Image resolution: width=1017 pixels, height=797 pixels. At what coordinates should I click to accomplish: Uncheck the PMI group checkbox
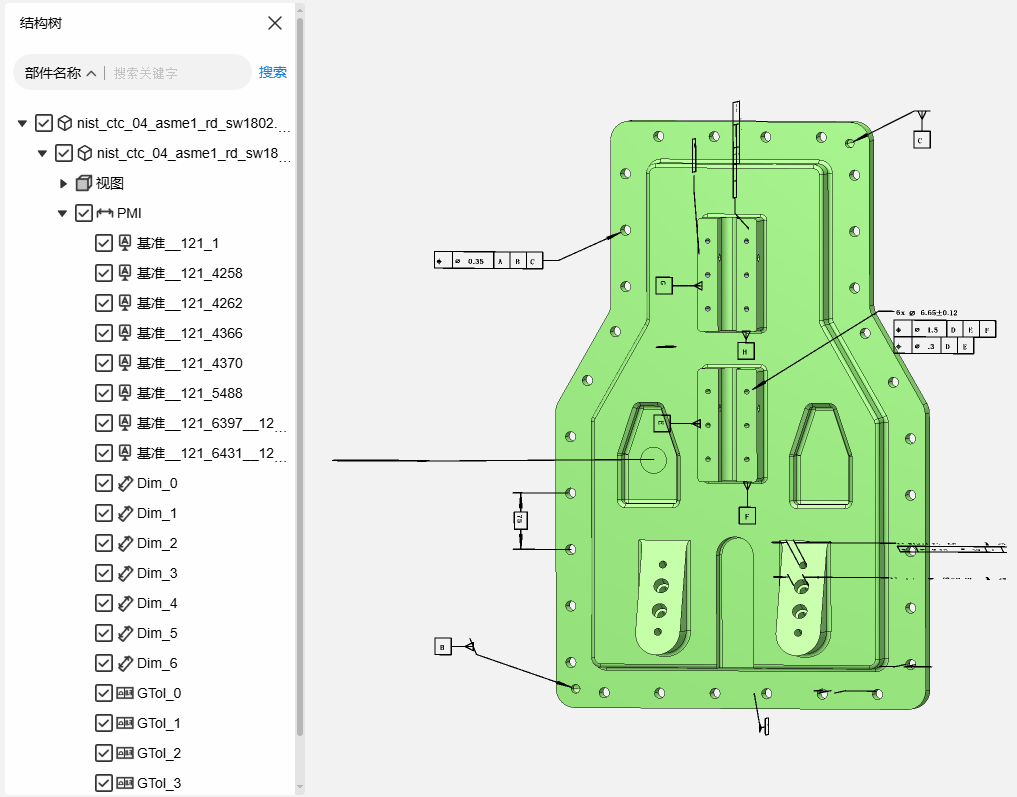pos(84,213)
